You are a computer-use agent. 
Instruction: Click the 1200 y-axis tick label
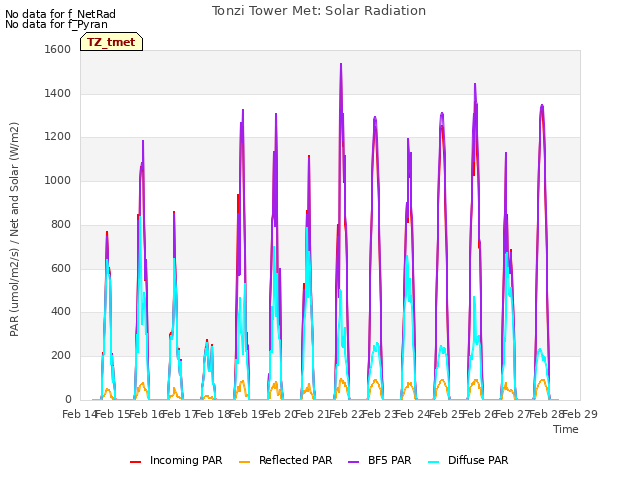pos(58,137)
